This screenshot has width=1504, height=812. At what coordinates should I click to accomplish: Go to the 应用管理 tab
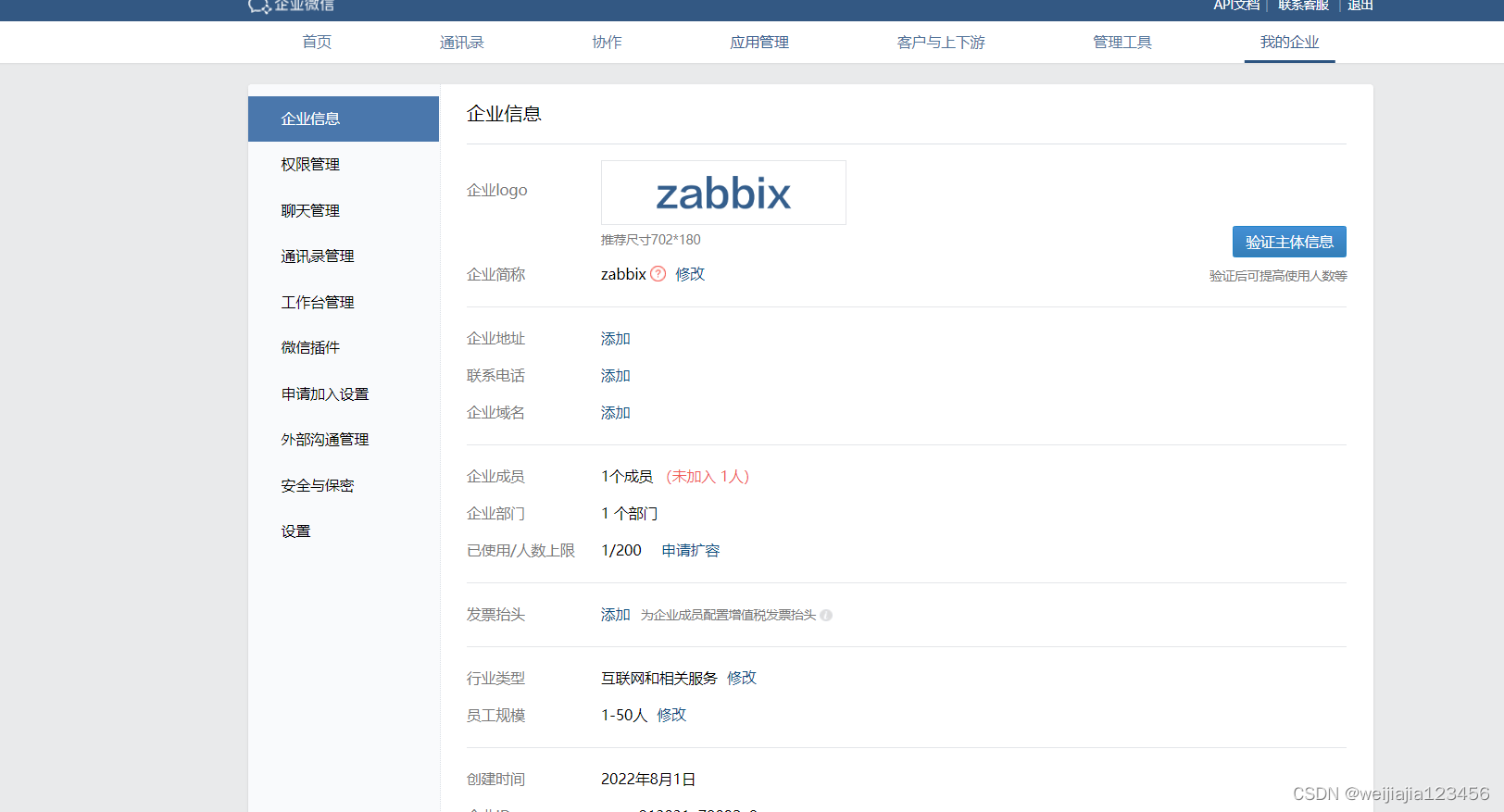tap(759, 43)
